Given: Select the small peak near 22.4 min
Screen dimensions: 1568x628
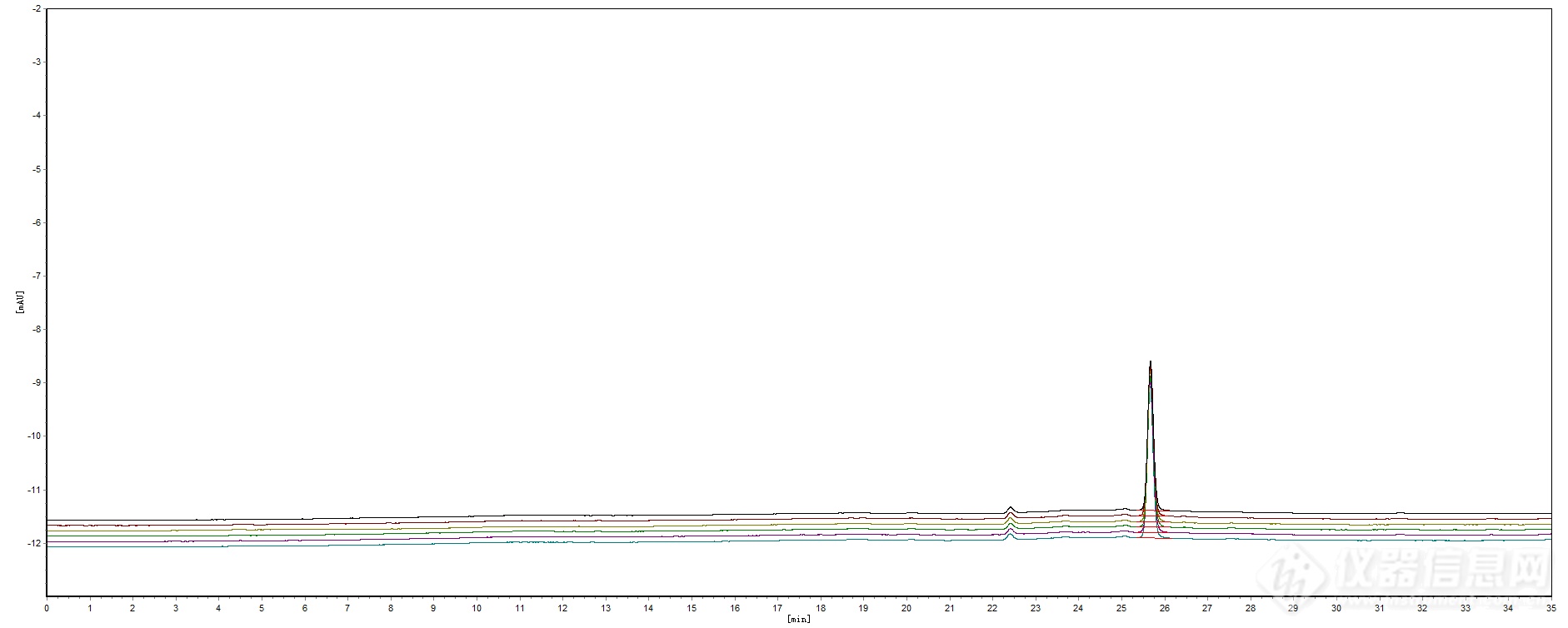Looking at the screenshot, I should coord(1010,507).
